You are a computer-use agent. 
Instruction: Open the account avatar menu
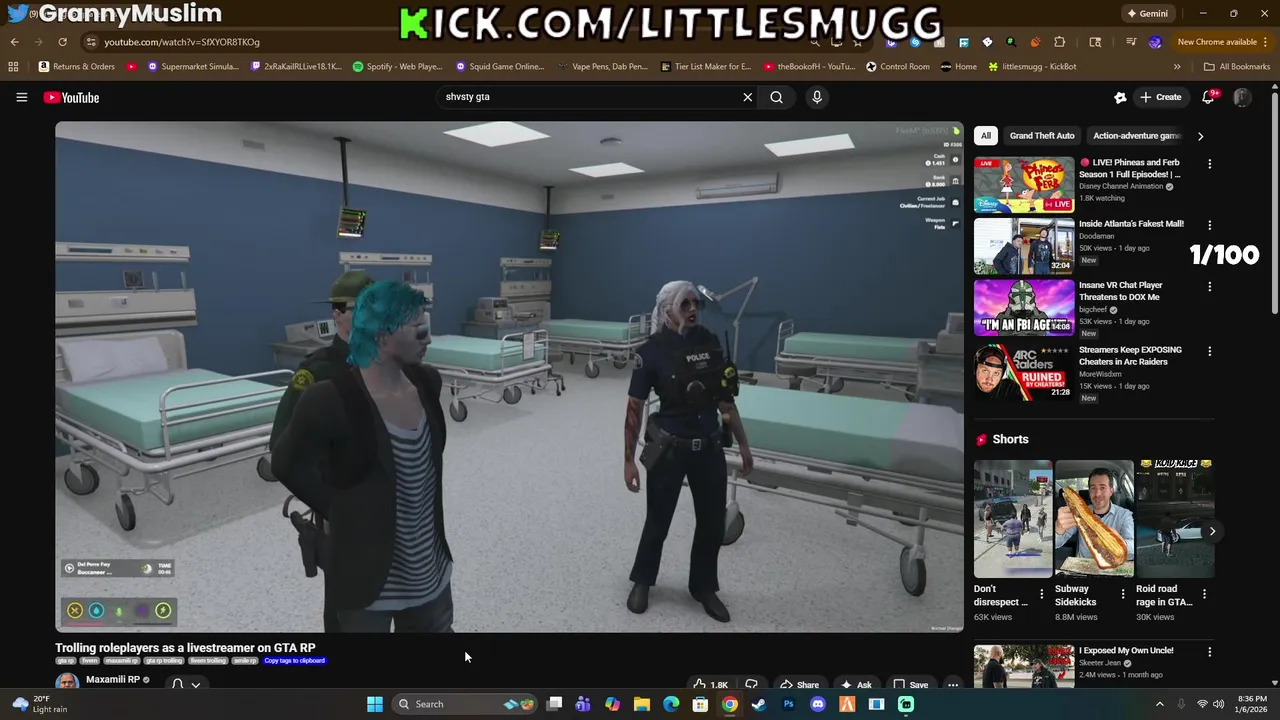(1242, 97)
